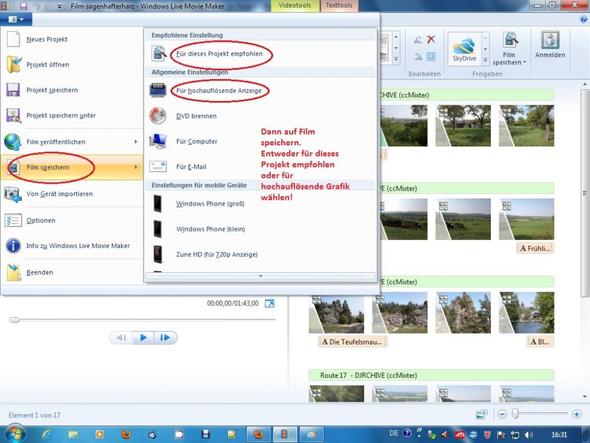Click zoom in plus button
The height and width of the screenshot is (443, 590).
[576, 414]
